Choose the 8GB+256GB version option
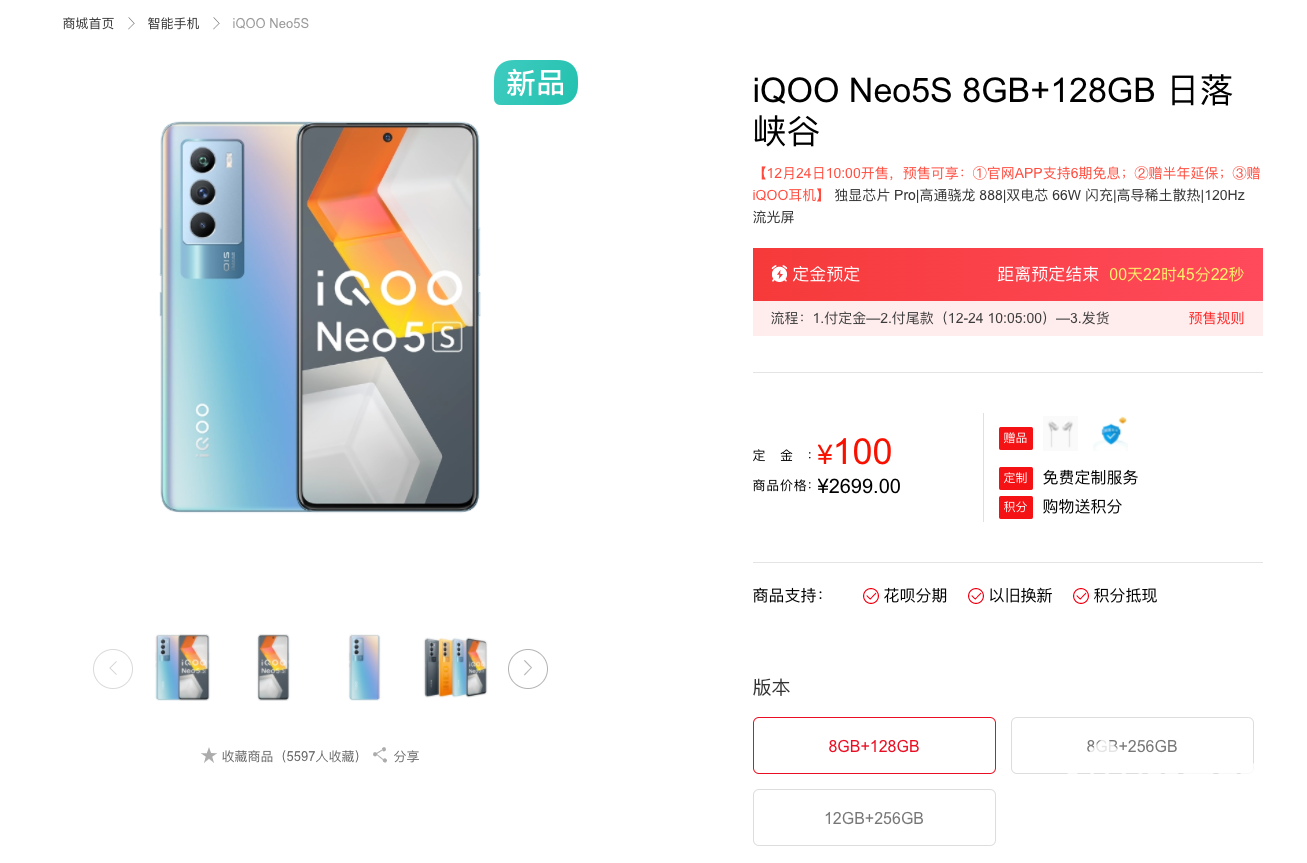Viewport: 1307px width, 863px height. [x=1132, y=746]
